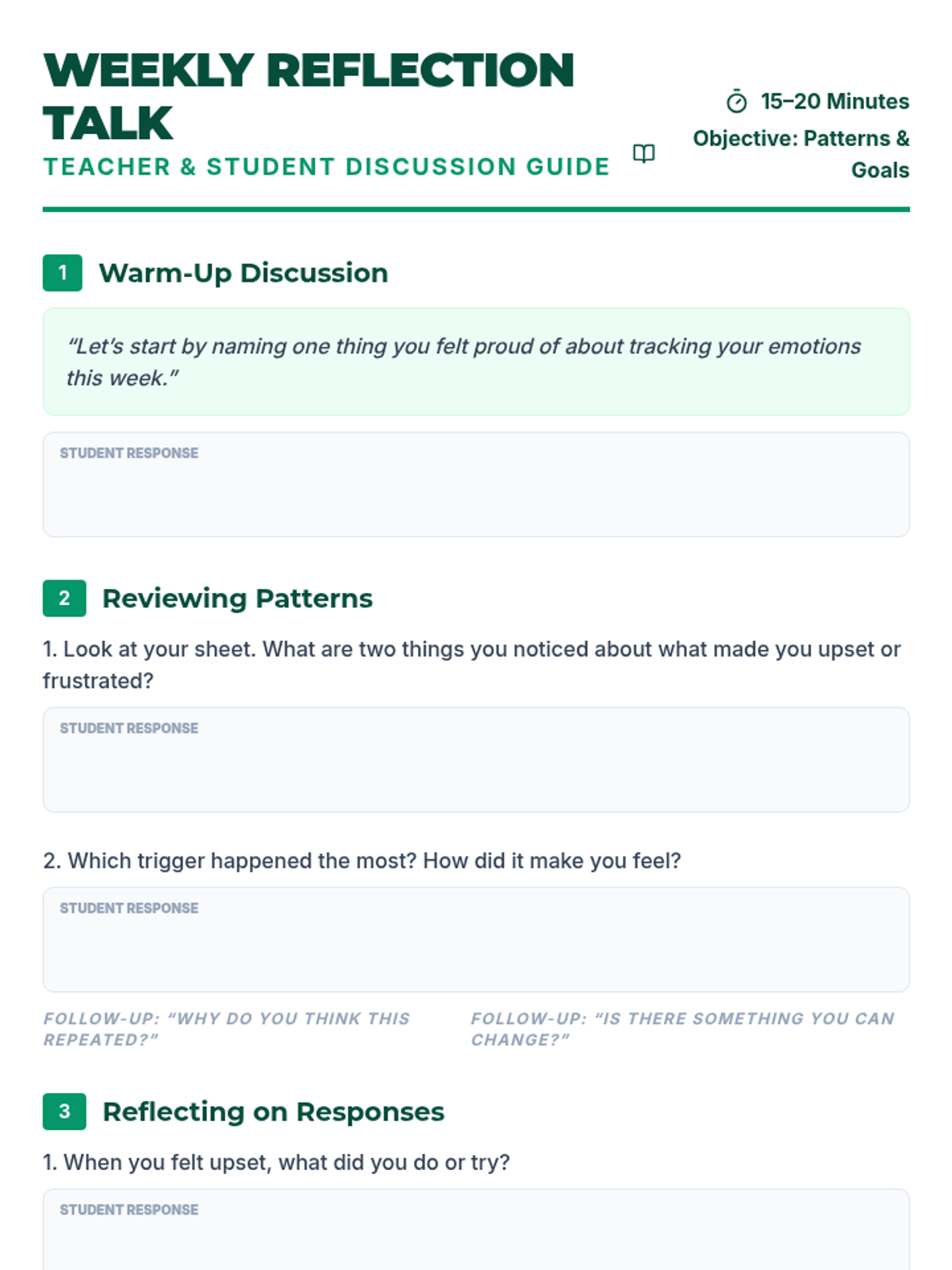Click follow-up 'Why do you think this repeated?'
The width and height of the screenshot is (952, 1270).
(x=227, y=1029)
